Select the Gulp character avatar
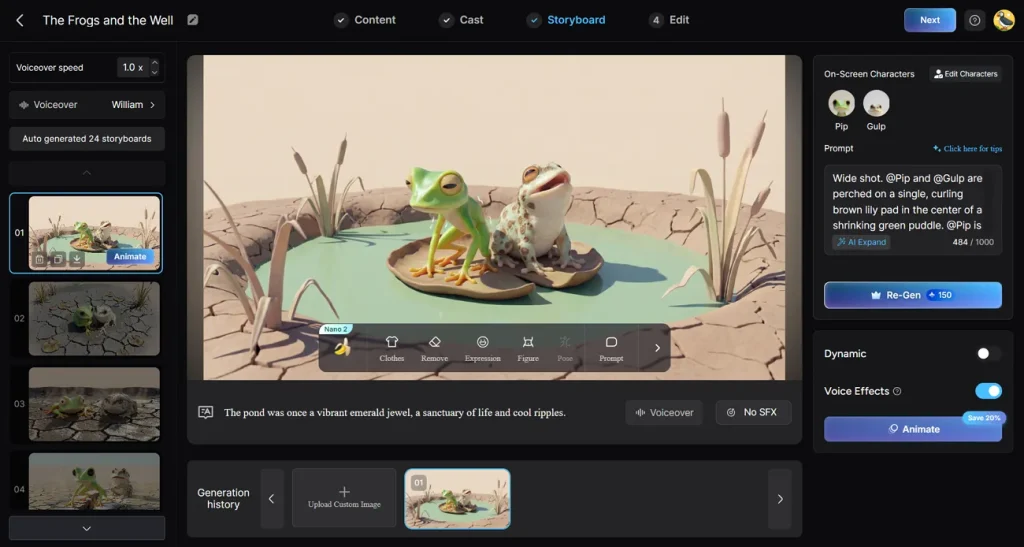 point(876,103)
